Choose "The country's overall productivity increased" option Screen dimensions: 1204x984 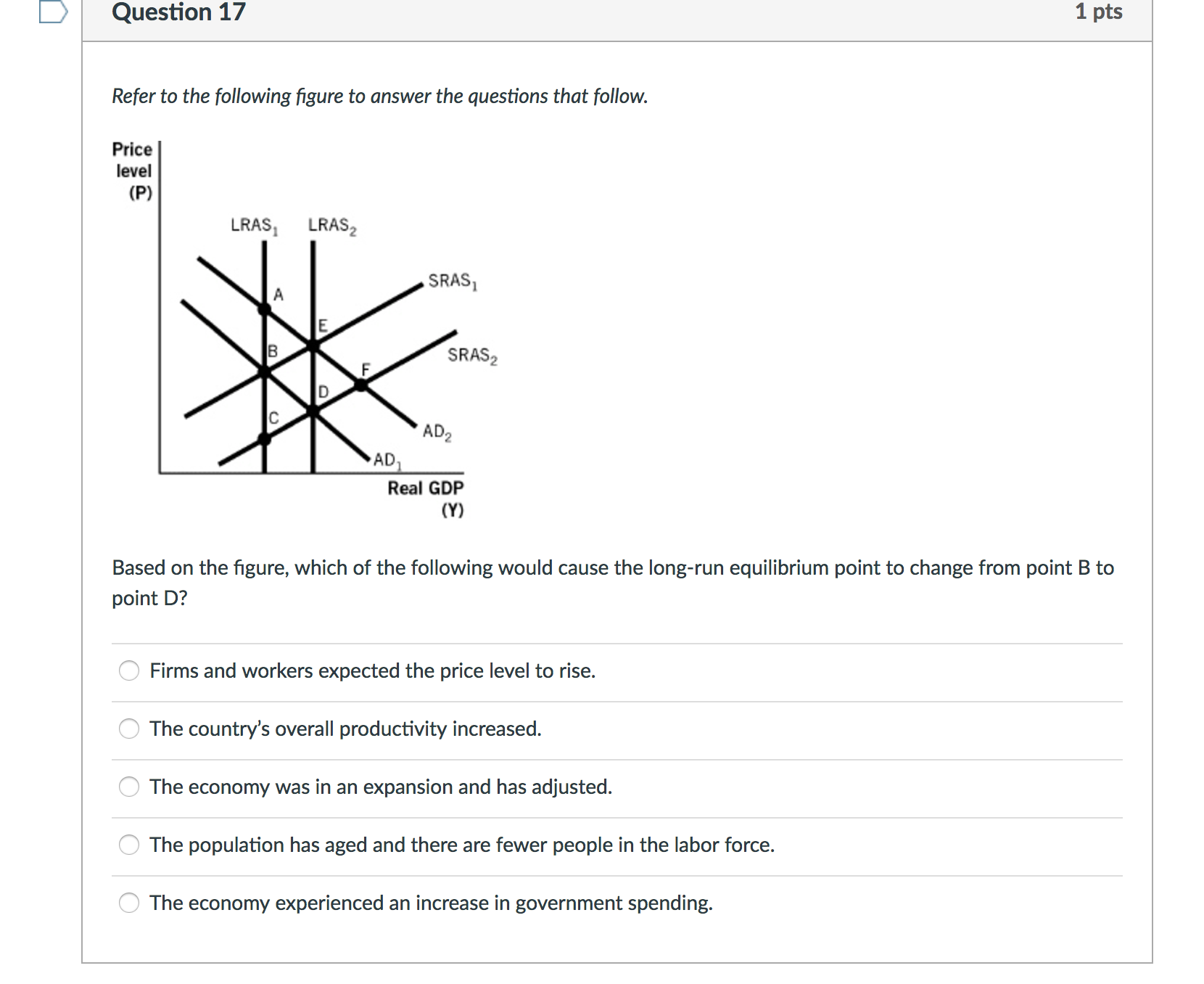[129, 729]
